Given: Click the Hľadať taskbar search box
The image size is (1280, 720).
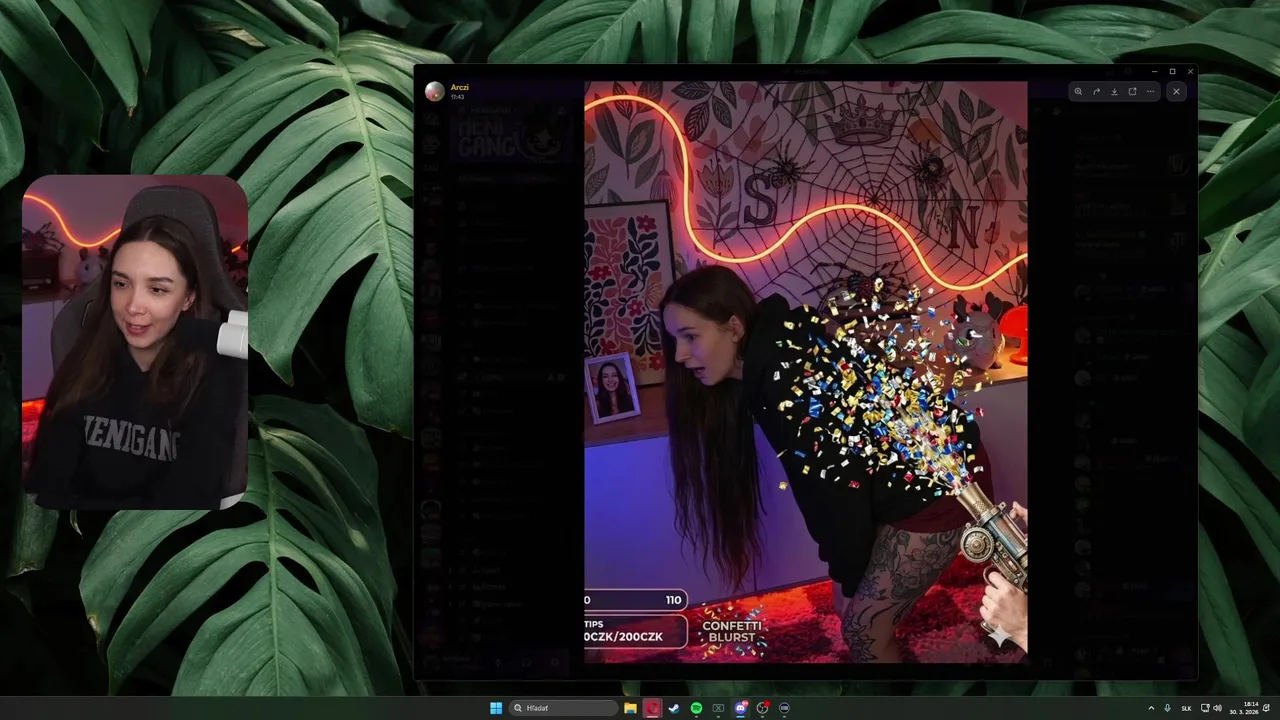Looking at the screenshot, I should (563, 708).
